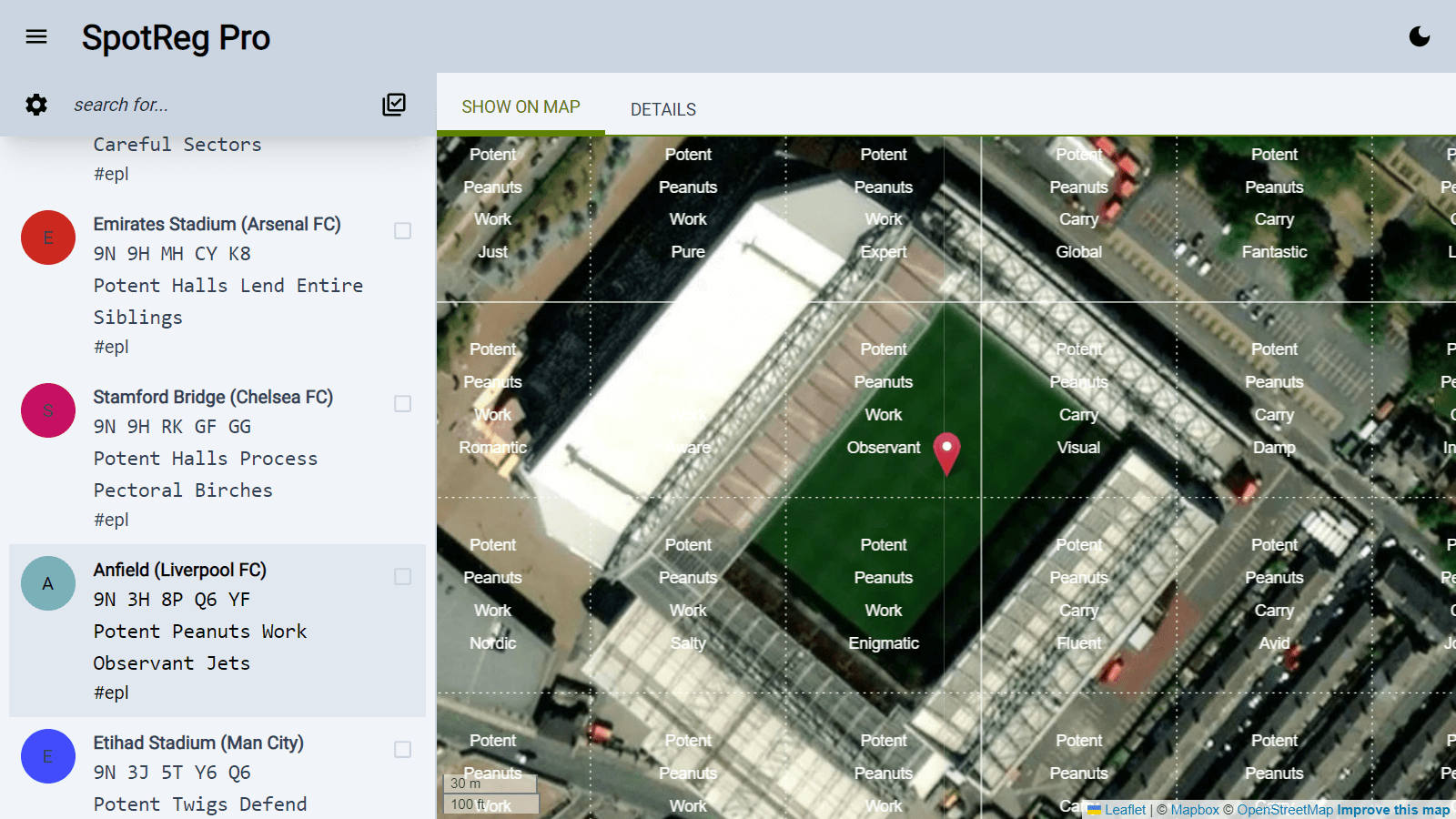Click the Emirates Stadium red avatar
The height and width of the screenshot is (819, 1456).
click(48, 238)
